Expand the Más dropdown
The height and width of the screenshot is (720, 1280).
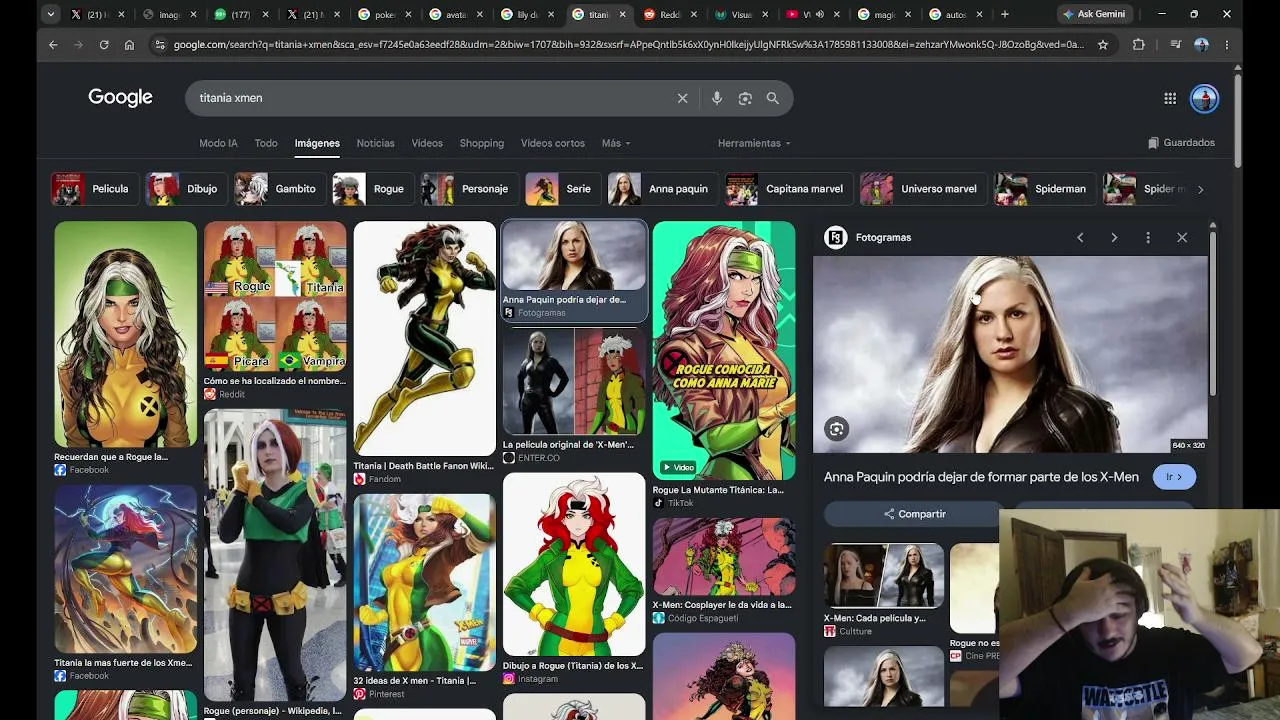616,143
